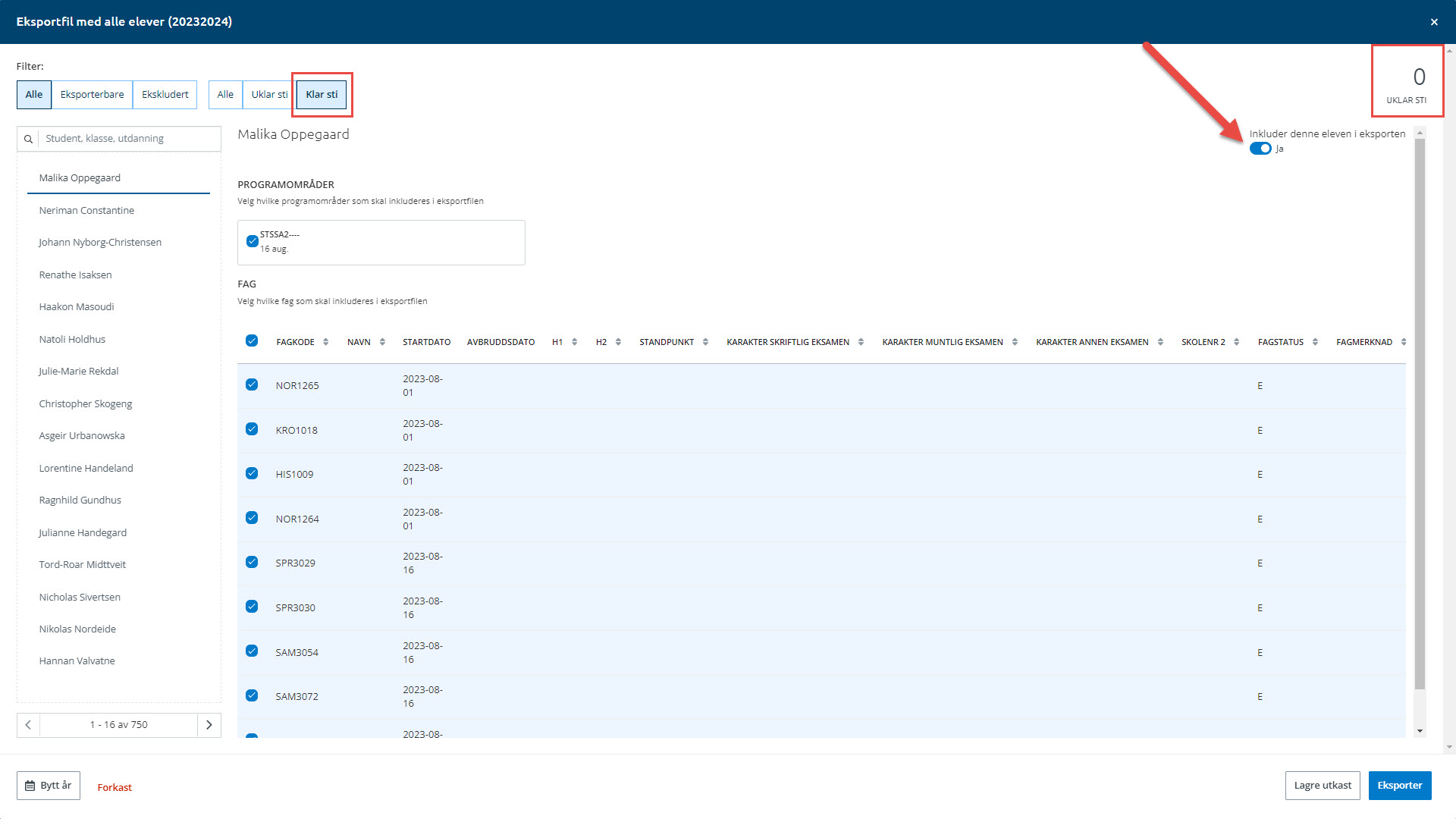Viewport: 1456px width, 819px height.
Task: Select student Natoli Holdhus
Action: pos(118,339)
